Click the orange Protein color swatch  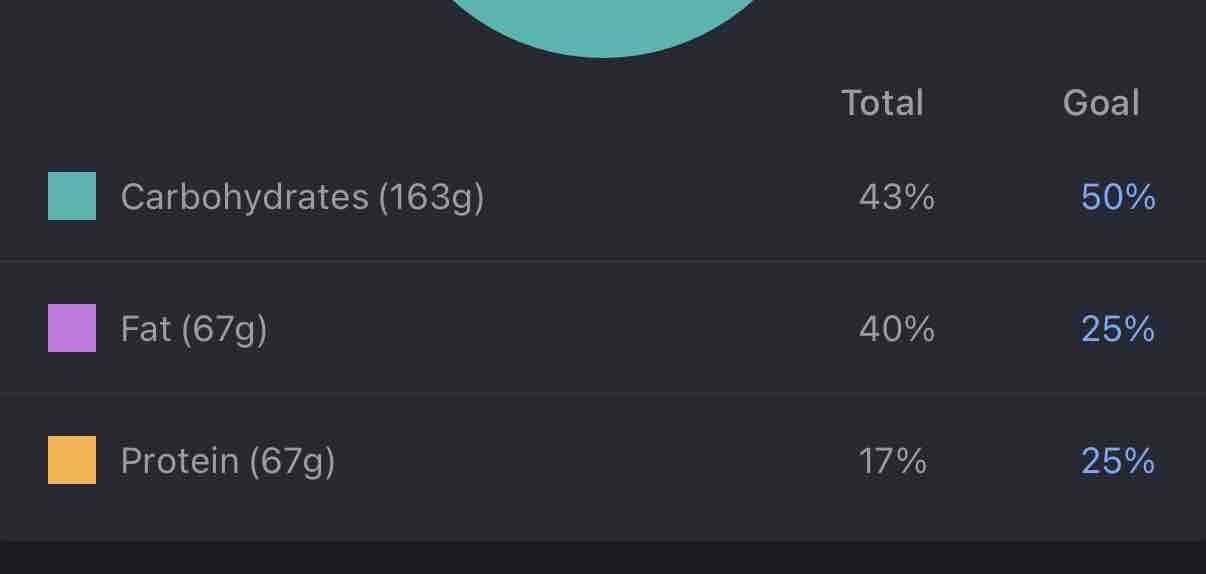[x=72, y=460]
